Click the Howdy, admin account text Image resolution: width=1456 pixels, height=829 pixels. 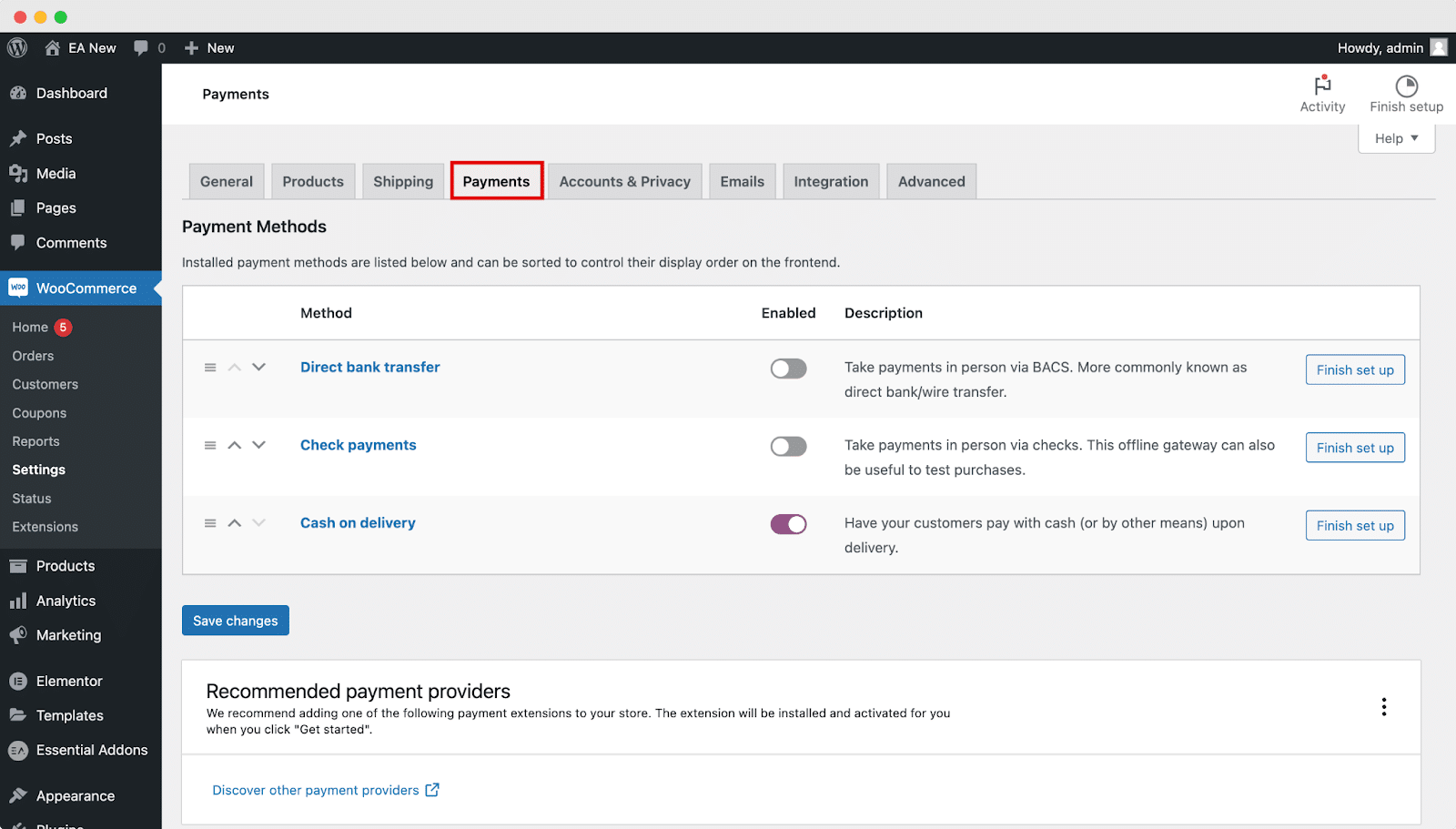tap(1380, 47)
